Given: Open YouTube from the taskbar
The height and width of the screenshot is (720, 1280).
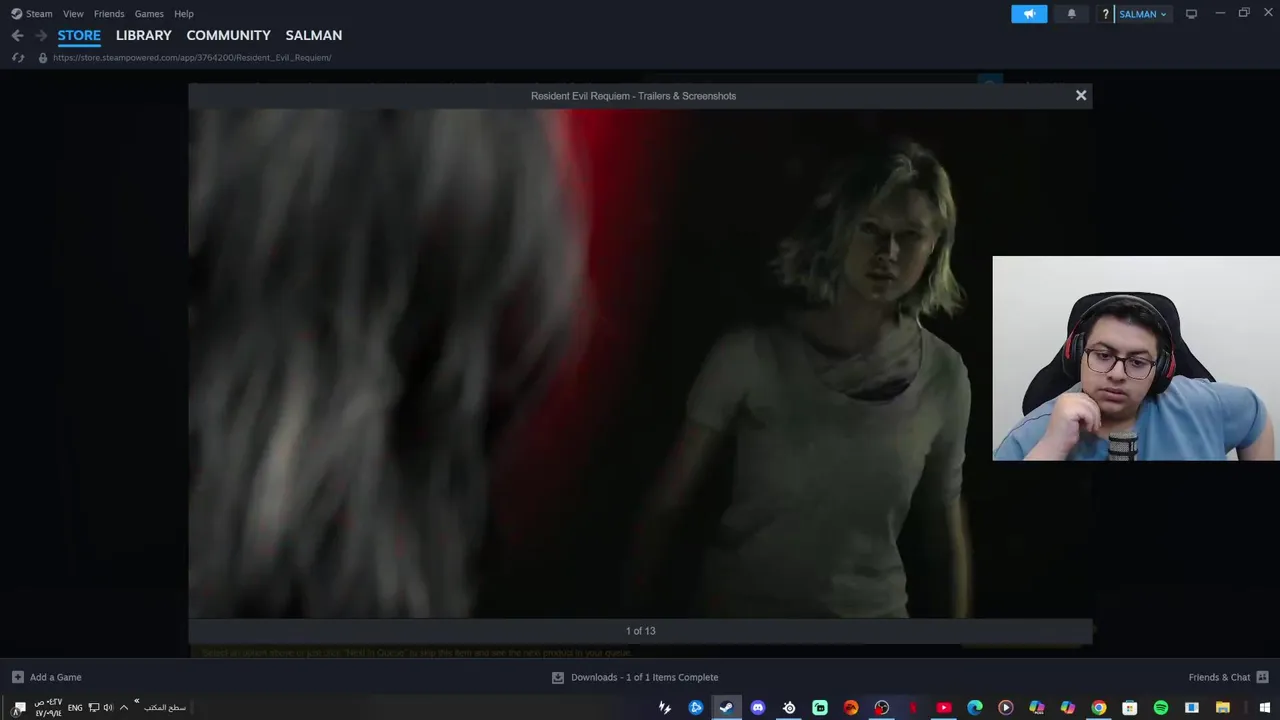Looking at the screenshot, I should click(943, 708).
